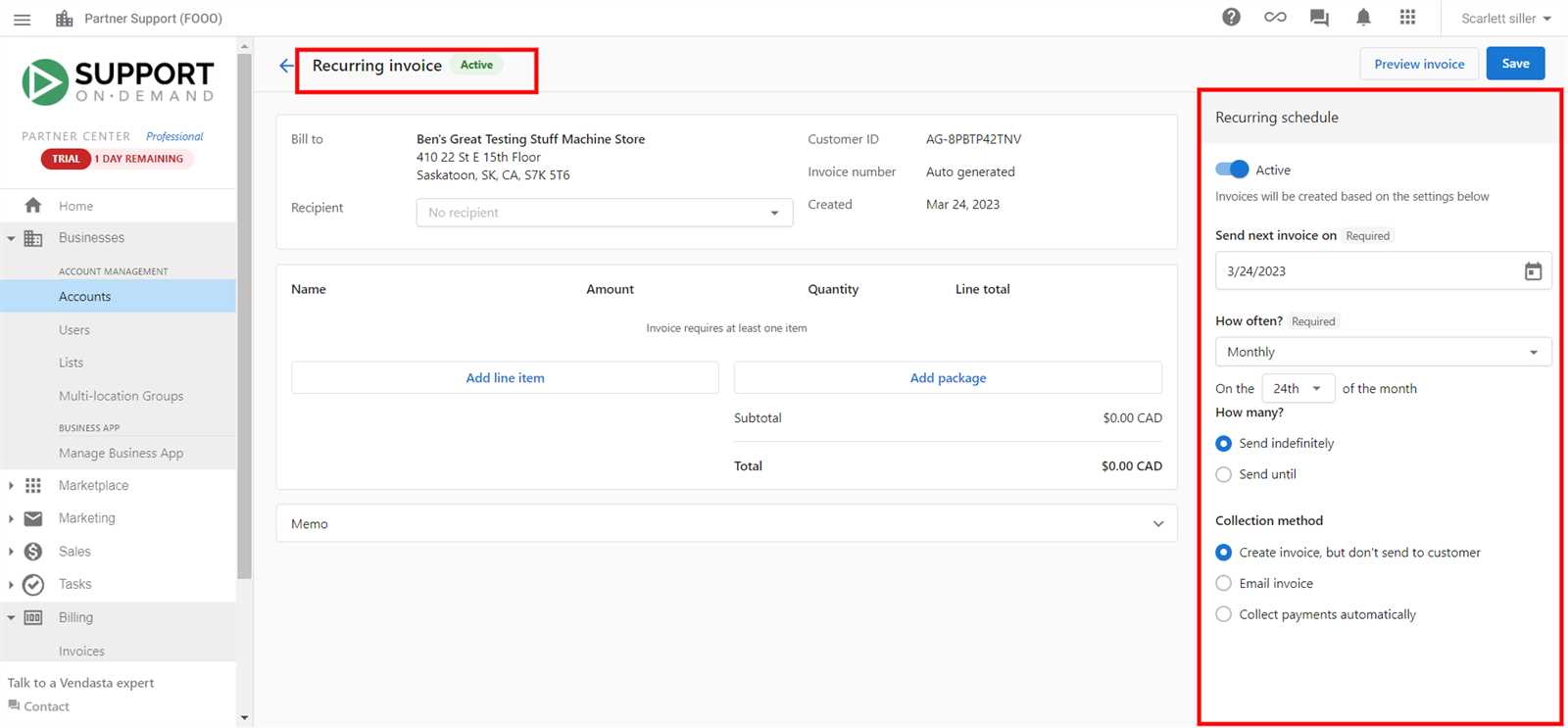Go back using the left arrow
This screenshot has height=728, width=1568.
(x=286, y=66)
